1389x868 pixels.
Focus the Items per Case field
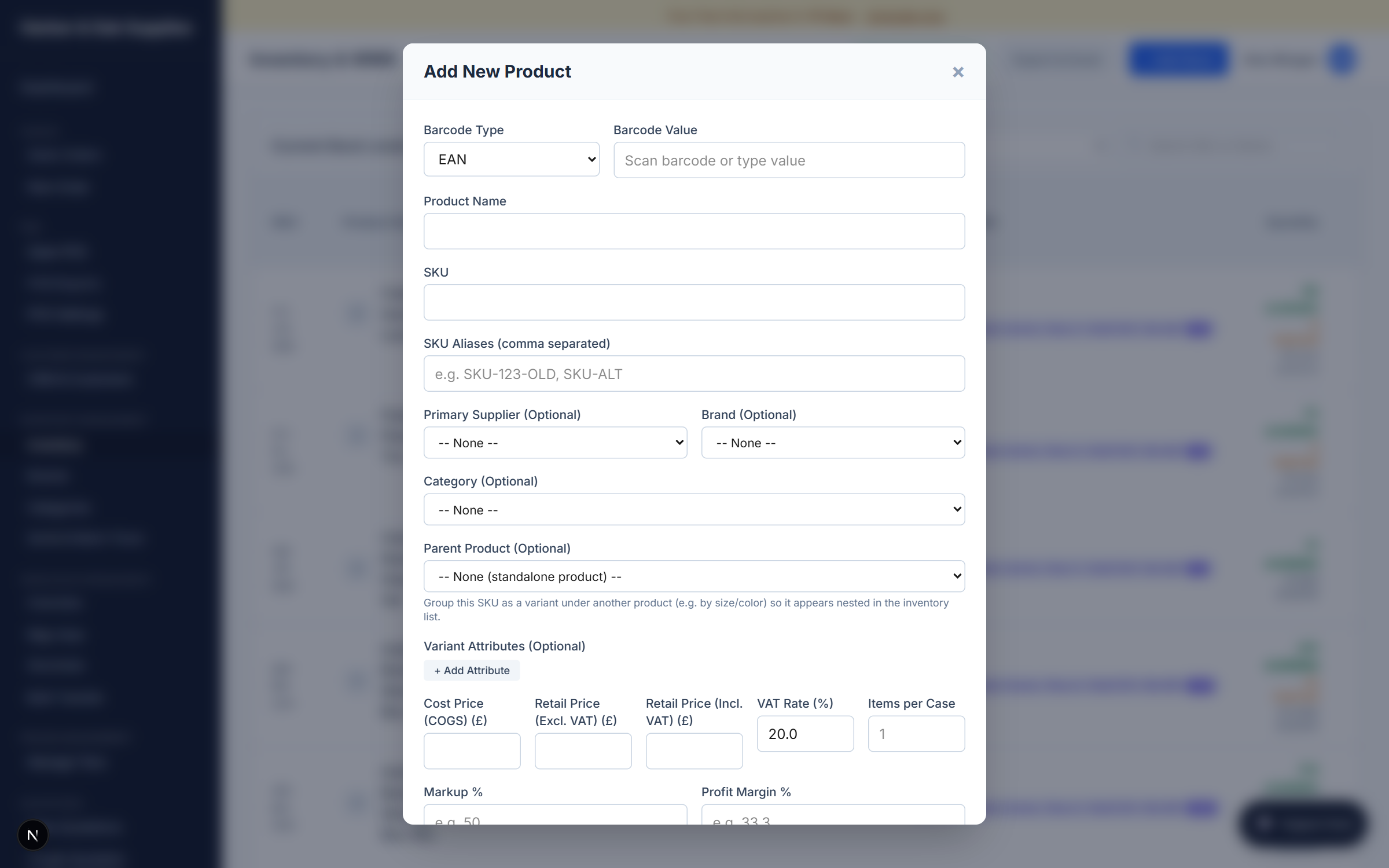click(916, 734)
